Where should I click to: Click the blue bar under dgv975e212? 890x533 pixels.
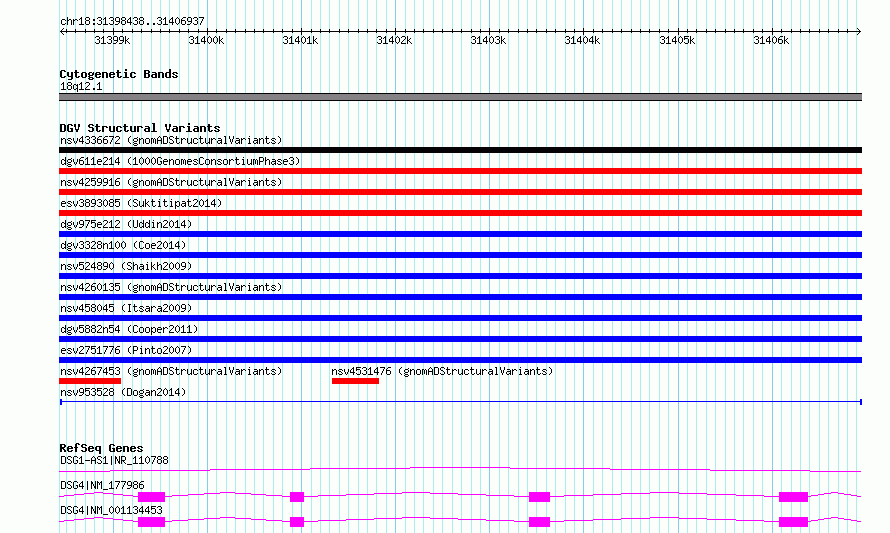[x=460, y=234]
